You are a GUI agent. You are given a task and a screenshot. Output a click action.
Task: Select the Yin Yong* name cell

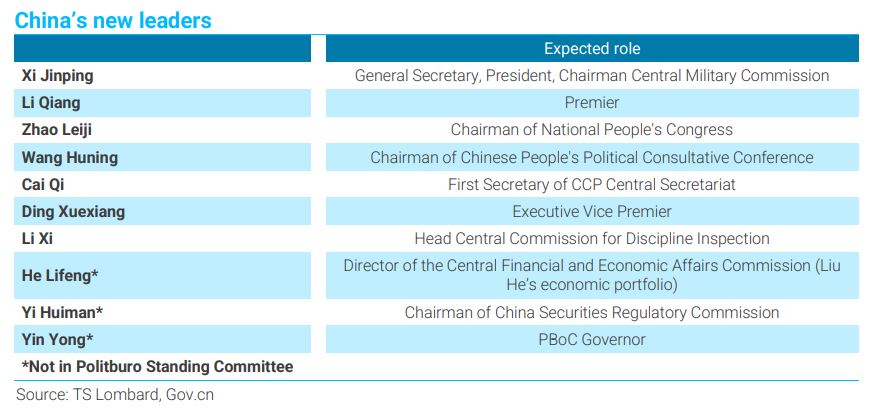162,340
